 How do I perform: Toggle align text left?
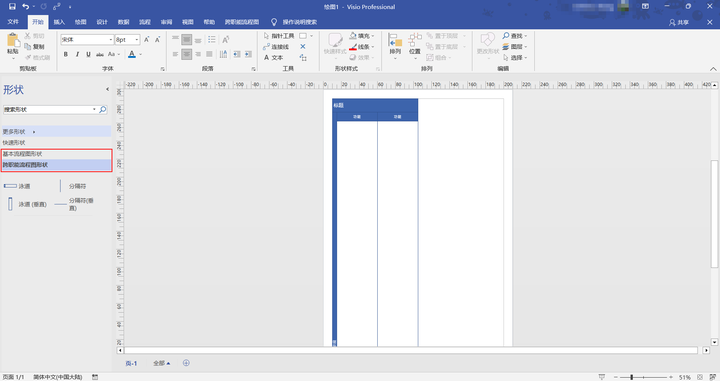(x=175, y=54)
